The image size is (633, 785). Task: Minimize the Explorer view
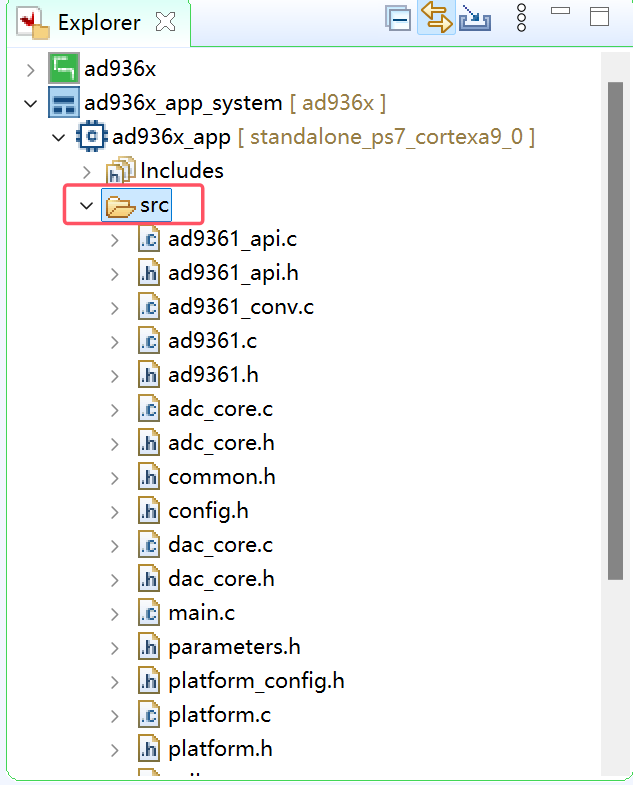560,11
